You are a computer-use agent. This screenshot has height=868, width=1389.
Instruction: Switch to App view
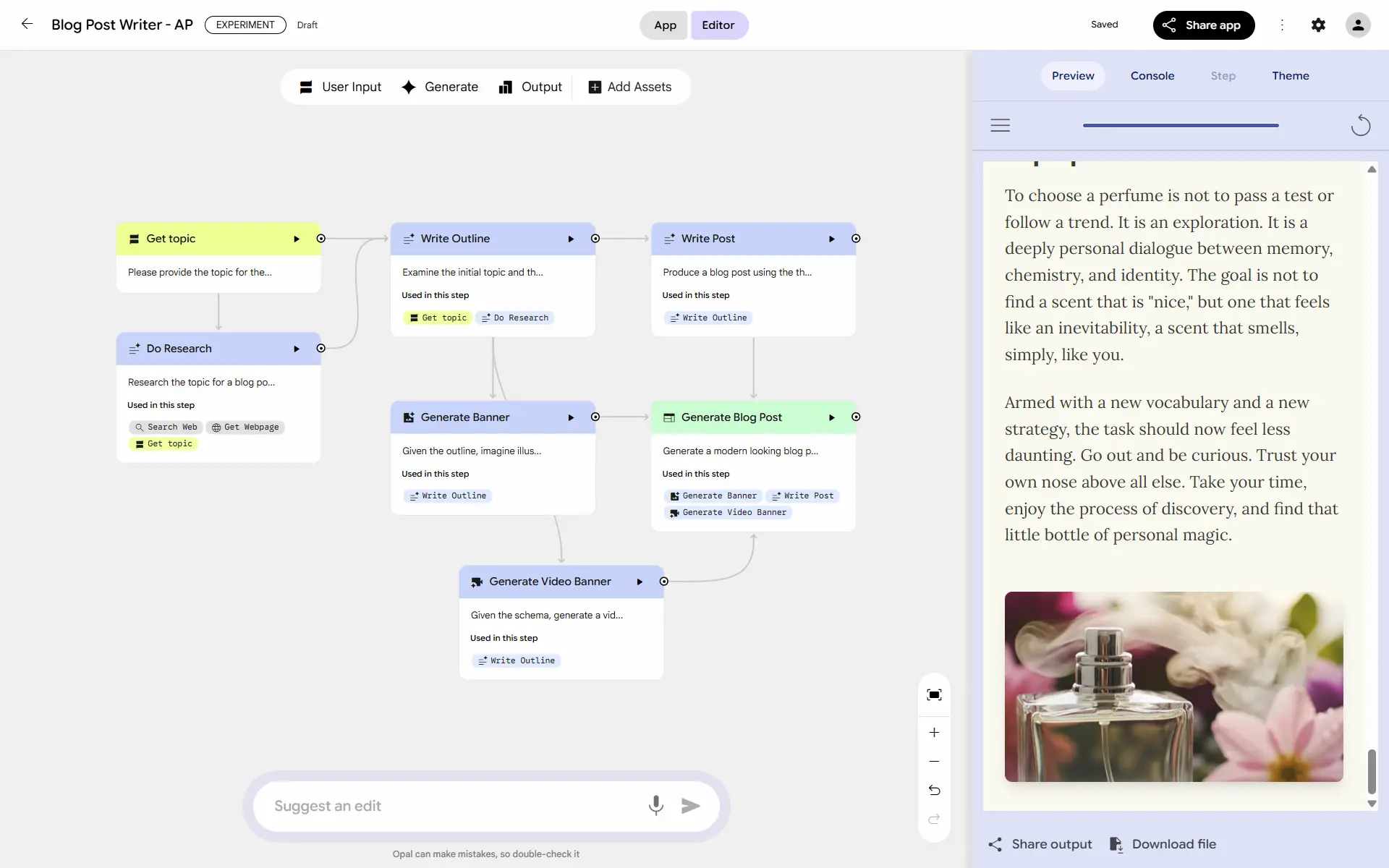coord(665,25)
